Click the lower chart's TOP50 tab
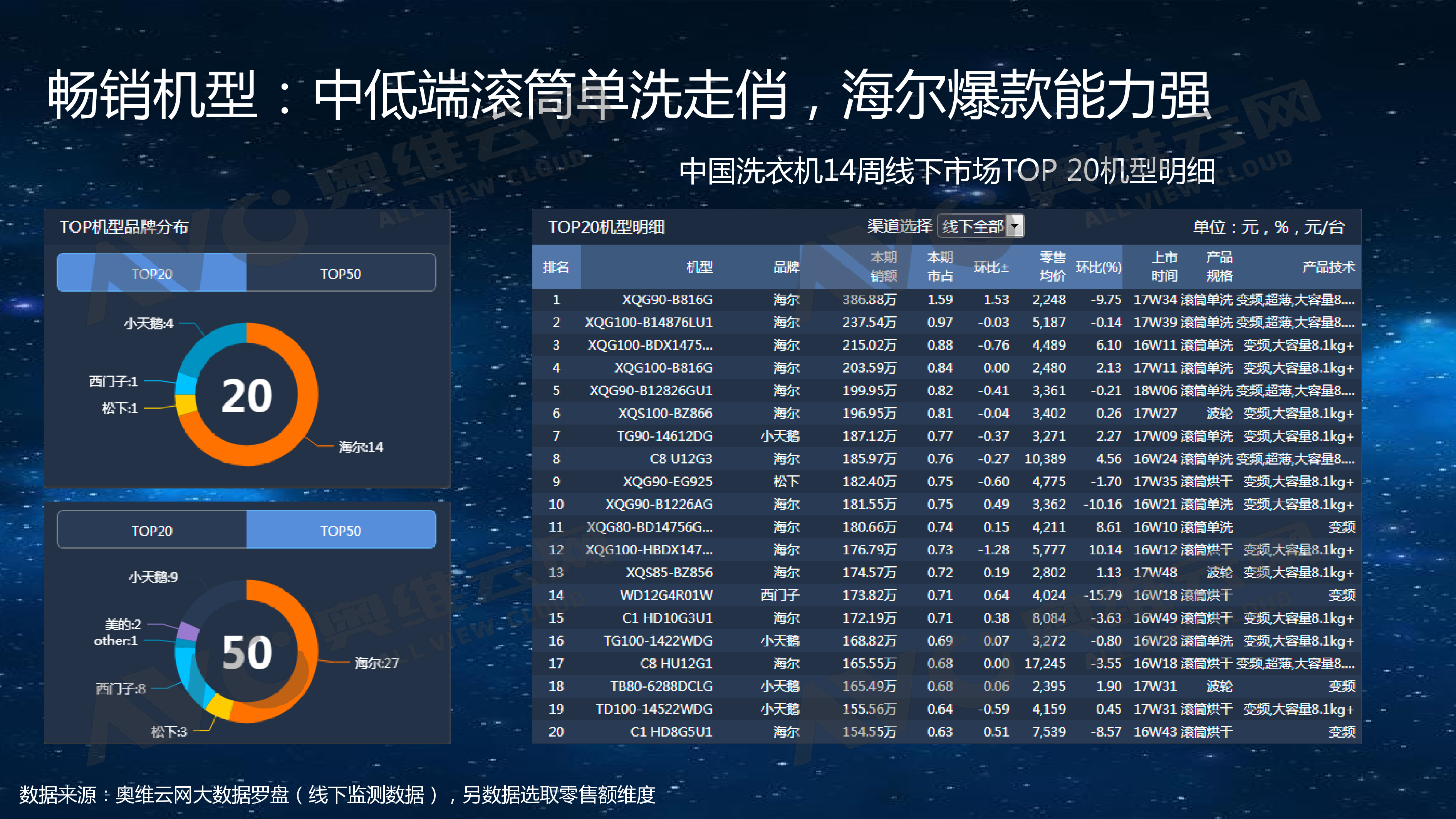The width and height of the screenshot is (1456, 819). 341,530
